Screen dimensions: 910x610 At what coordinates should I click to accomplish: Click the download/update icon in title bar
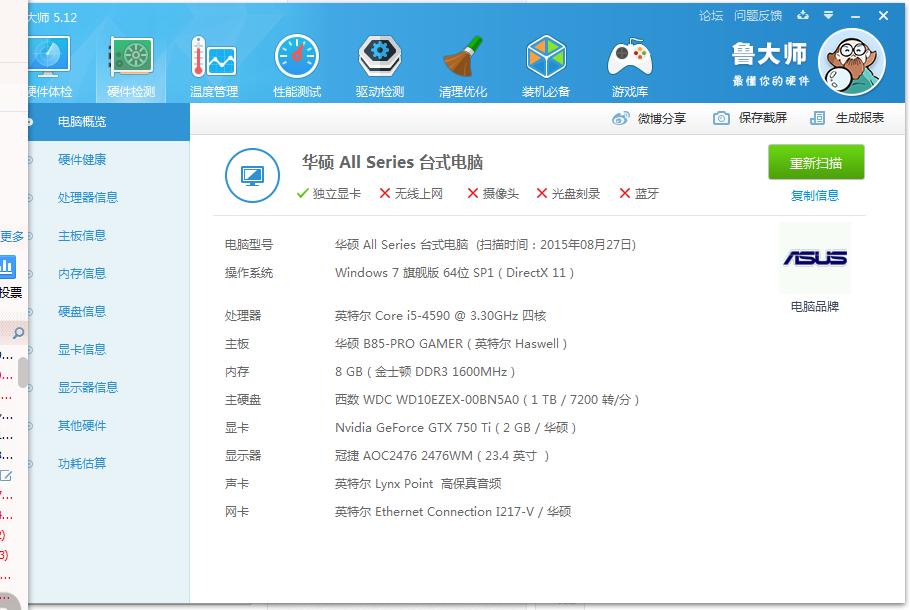803,15
